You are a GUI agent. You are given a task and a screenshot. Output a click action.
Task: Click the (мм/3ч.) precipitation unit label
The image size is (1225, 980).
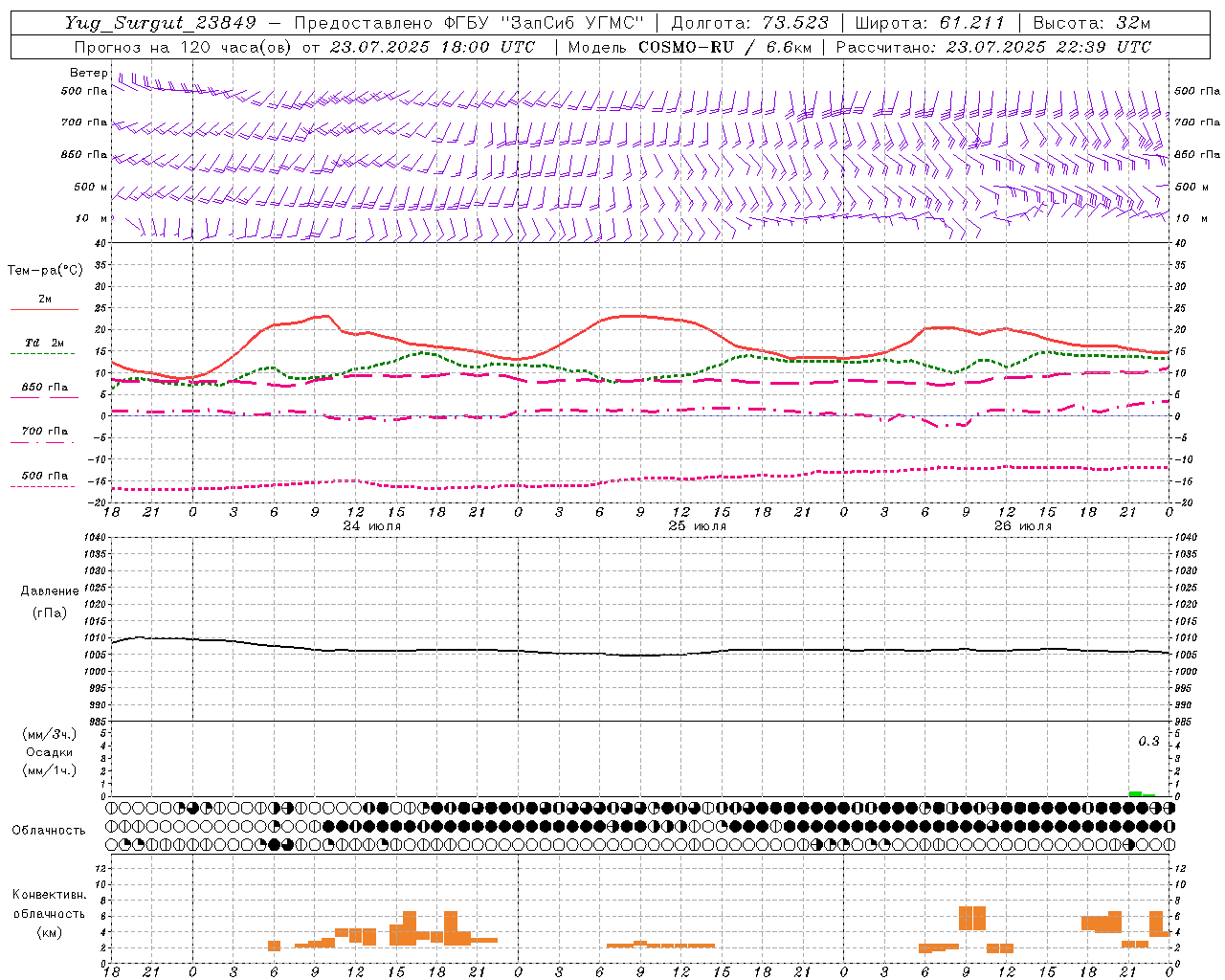pos(50,734)
